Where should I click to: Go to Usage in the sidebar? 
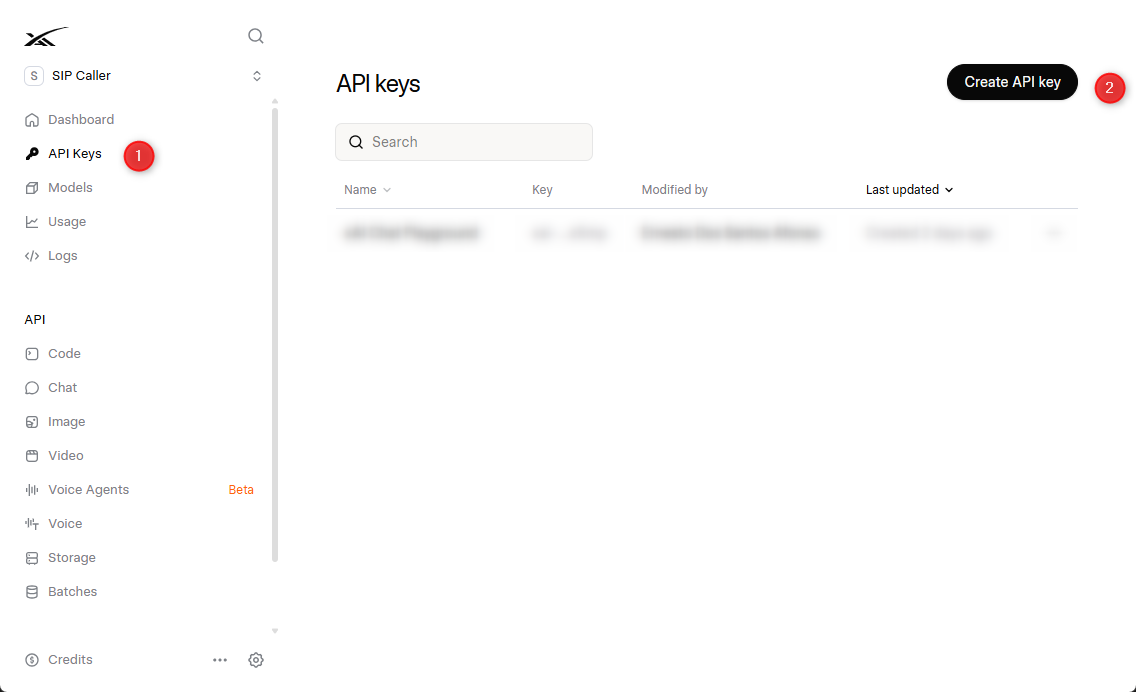(x=67, y=222)
